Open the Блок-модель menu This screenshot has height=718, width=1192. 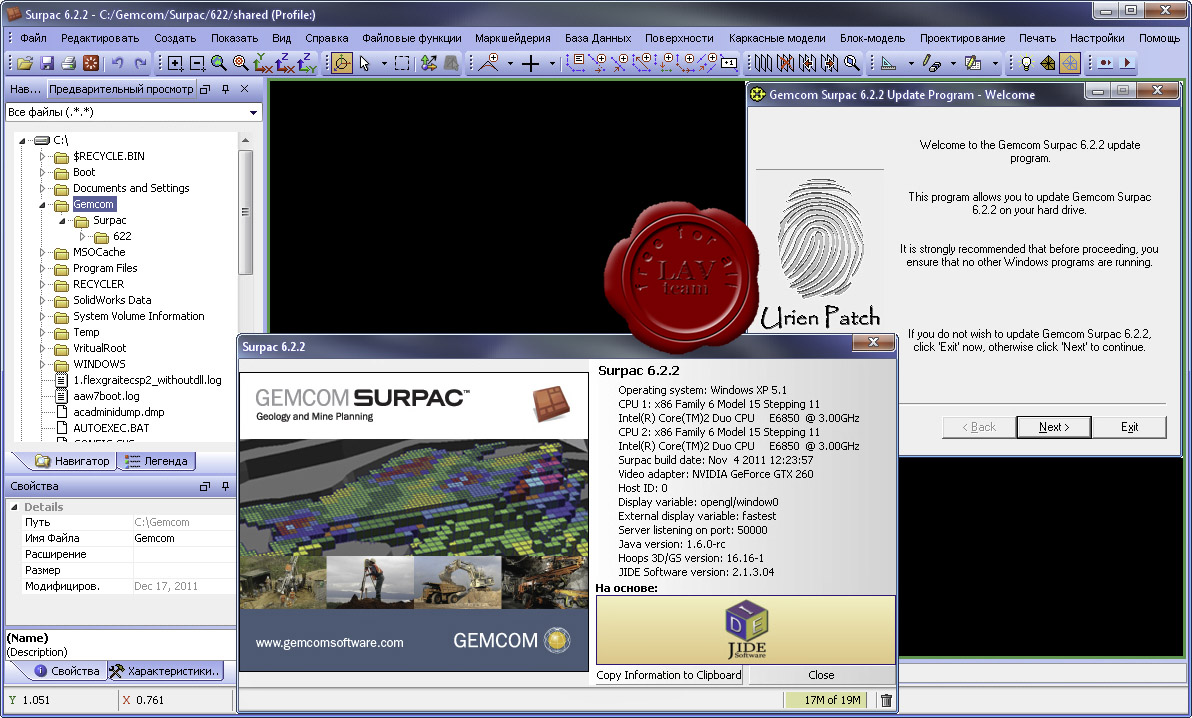872,38
